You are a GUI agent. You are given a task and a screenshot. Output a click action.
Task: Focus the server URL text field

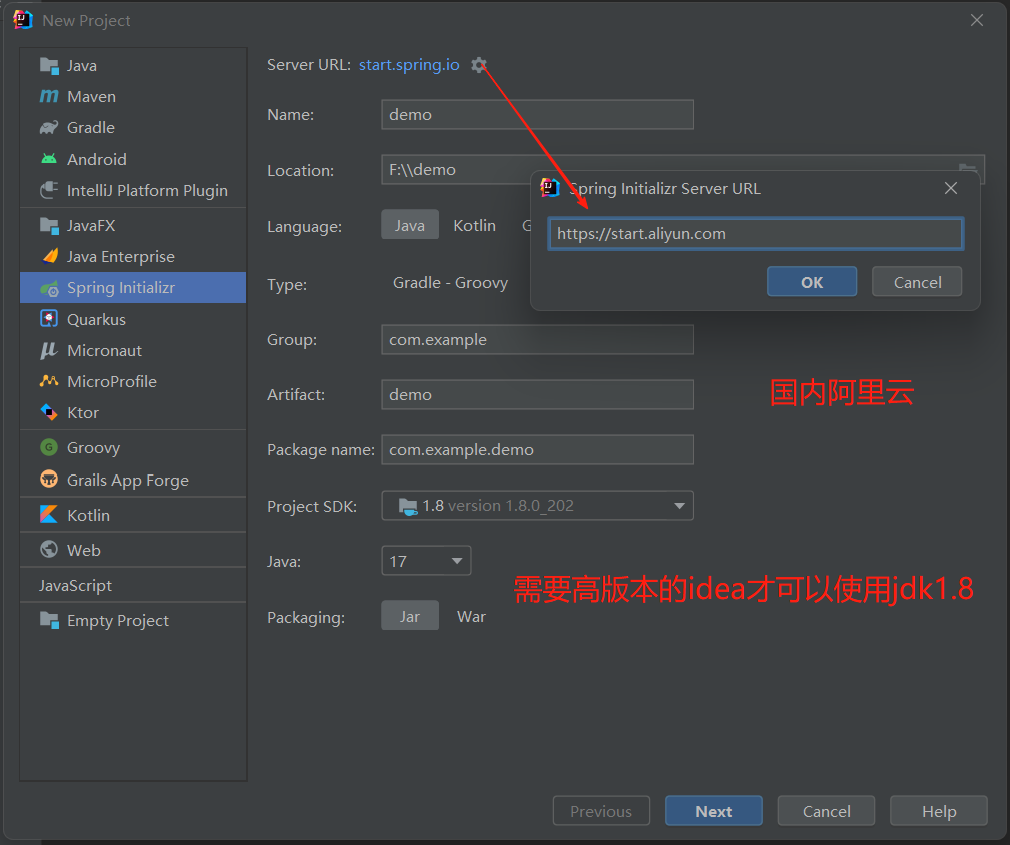(x=756, y=233)
